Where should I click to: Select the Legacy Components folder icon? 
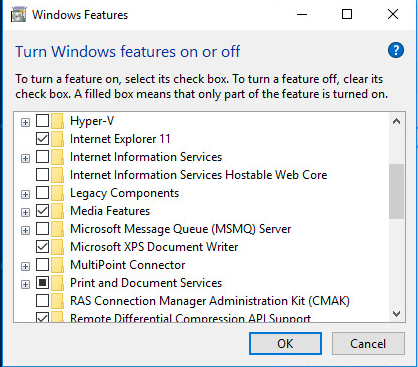point(57,193)
